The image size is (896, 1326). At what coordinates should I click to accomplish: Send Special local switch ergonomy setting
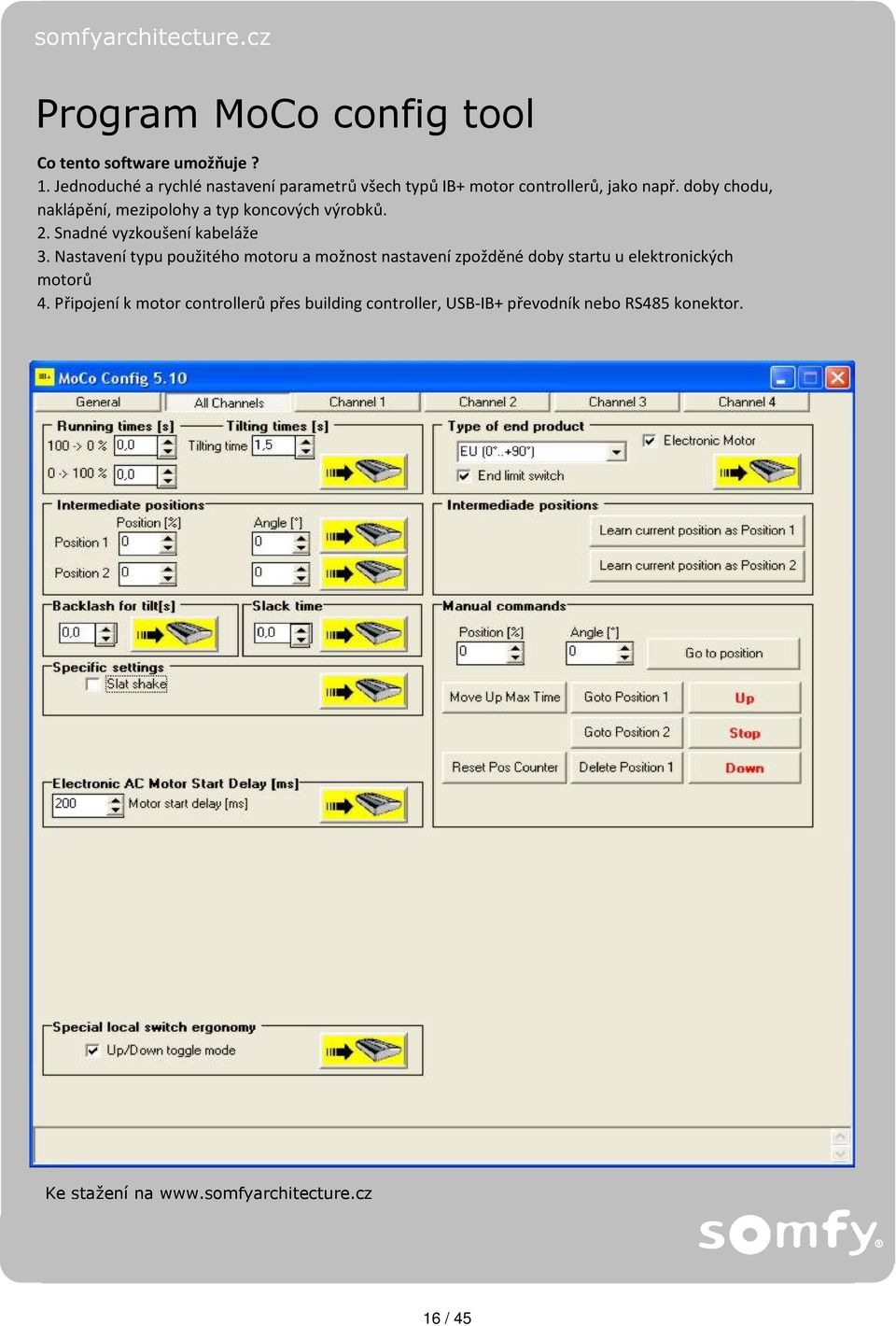coord(364,1051)
